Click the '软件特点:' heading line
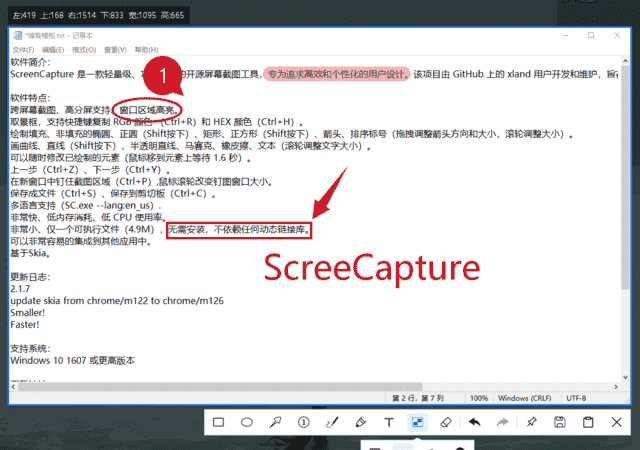Viewport: 640px width, 450px height. pos(31,98)
